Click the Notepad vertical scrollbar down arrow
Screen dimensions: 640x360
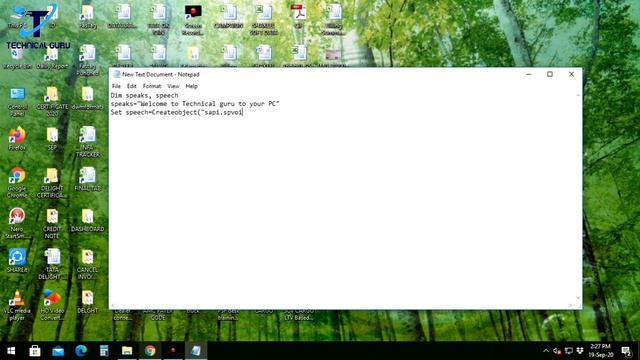pyautogui.click(x=578, y=298)
